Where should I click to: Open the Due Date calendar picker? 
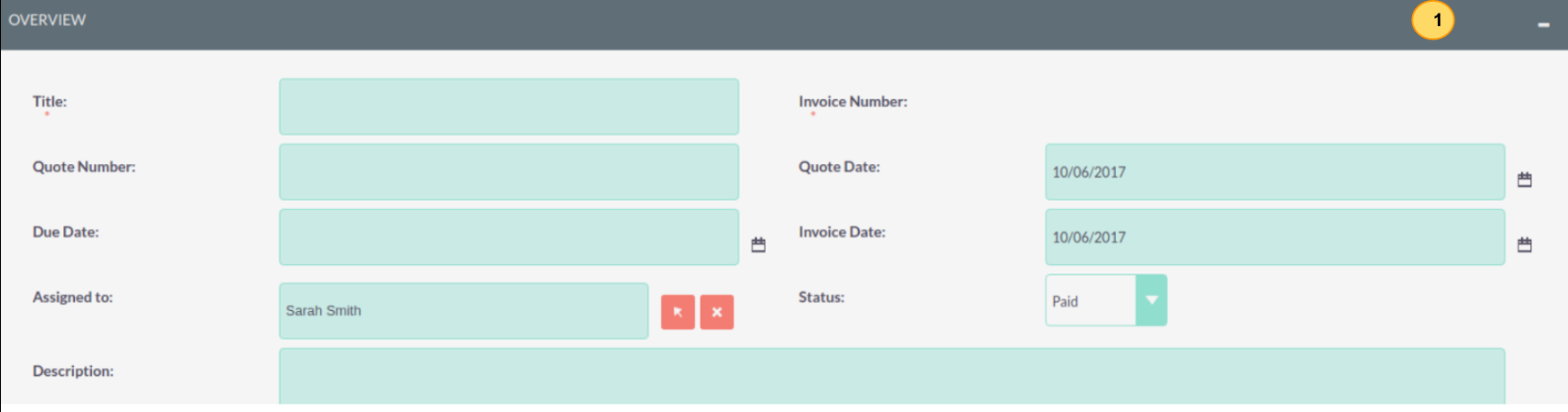coord(758,244)
